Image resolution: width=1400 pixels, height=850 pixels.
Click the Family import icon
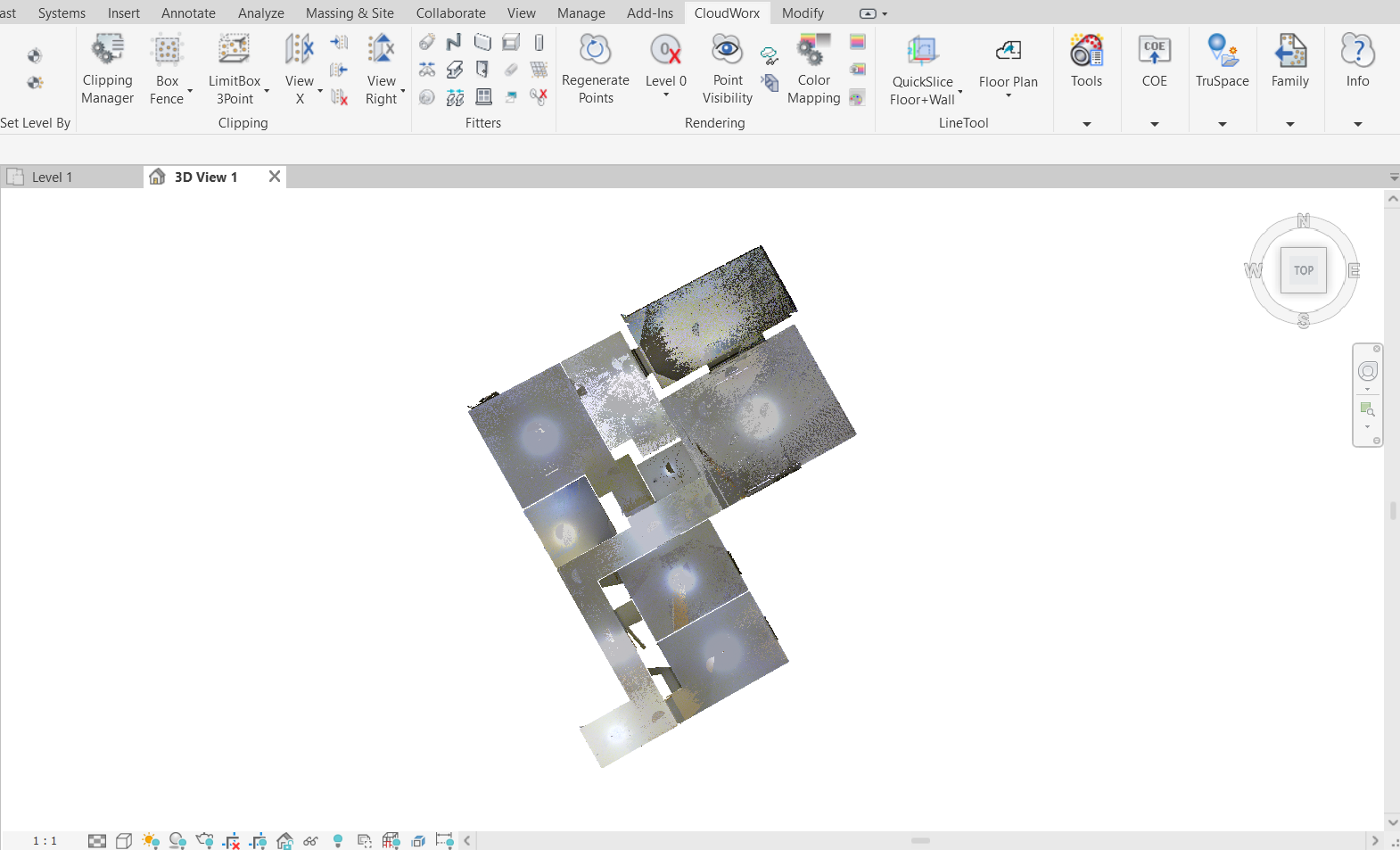(x=1289, y=51)
